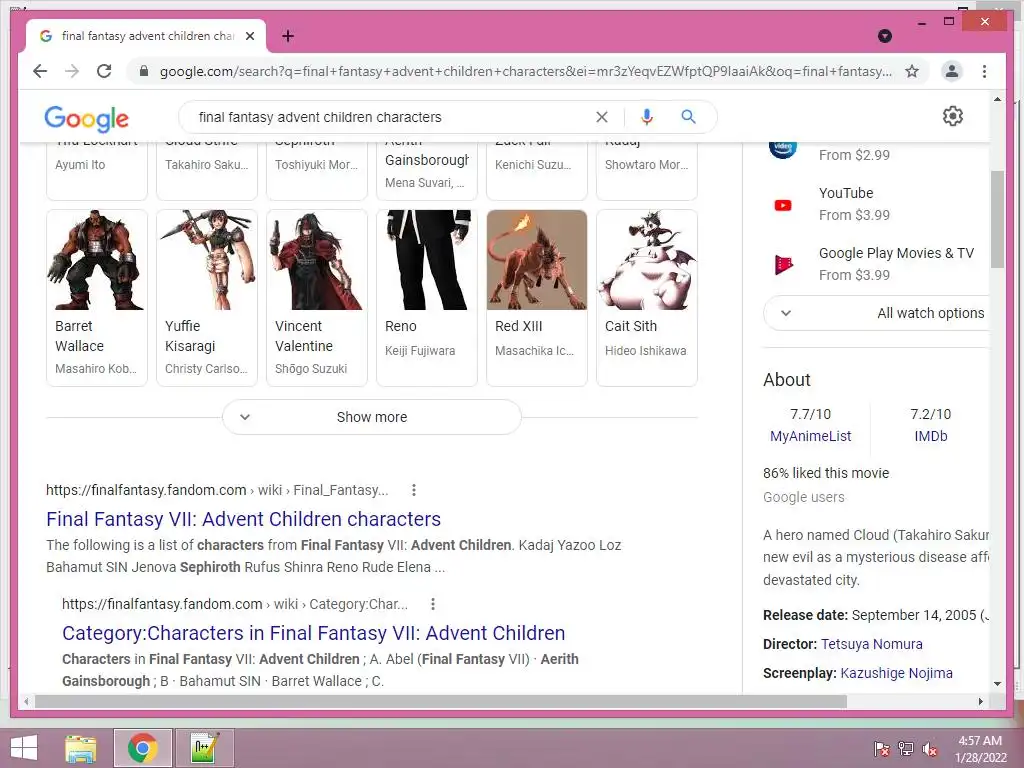Open Google quick settings gear
1024x768 pixels.
(953, 116)
